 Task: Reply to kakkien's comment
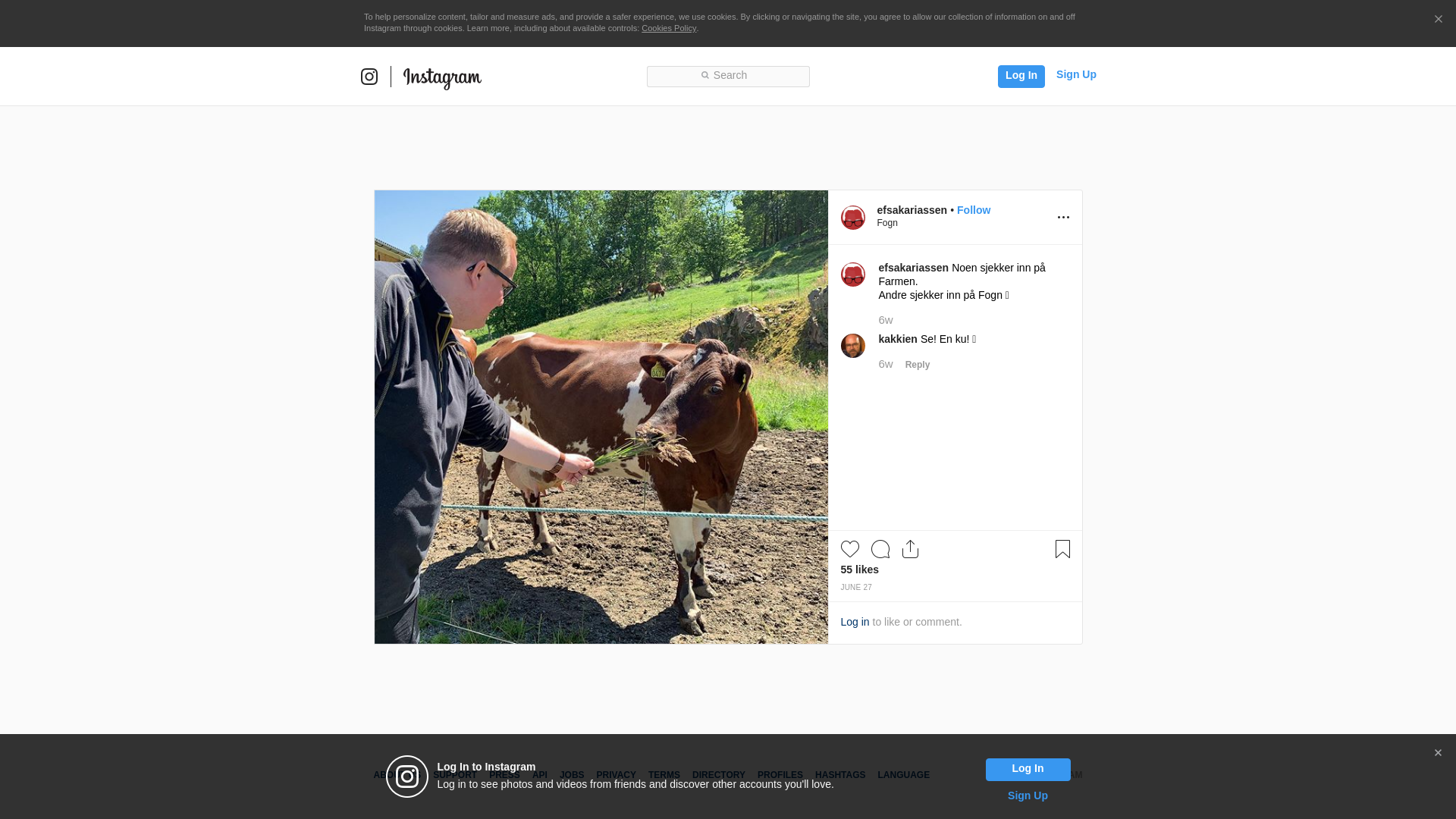(918, 365)
